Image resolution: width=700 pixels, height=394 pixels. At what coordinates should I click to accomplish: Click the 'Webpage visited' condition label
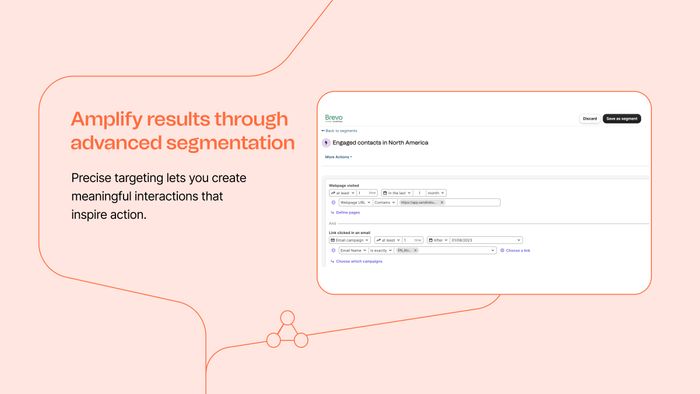click(344, 186)
